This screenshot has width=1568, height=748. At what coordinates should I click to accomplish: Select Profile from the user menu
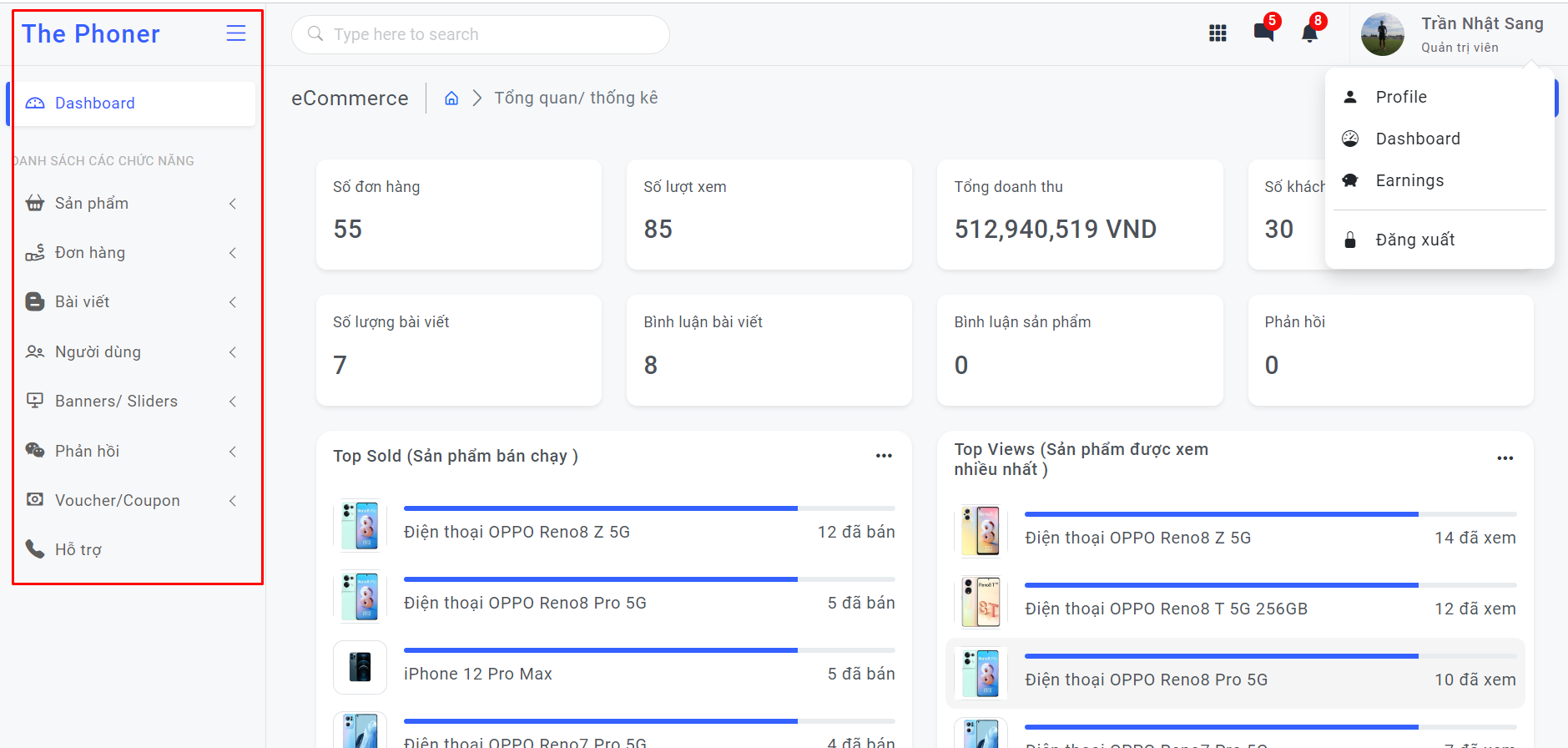tap(1439, 97)
